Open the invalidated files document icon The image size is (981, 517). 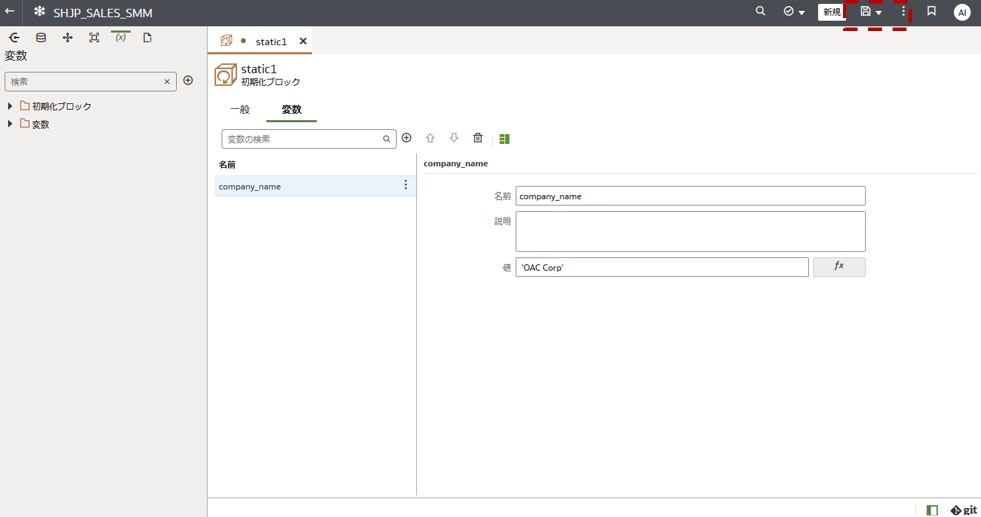pyautogui.click(x=147, y=38)
